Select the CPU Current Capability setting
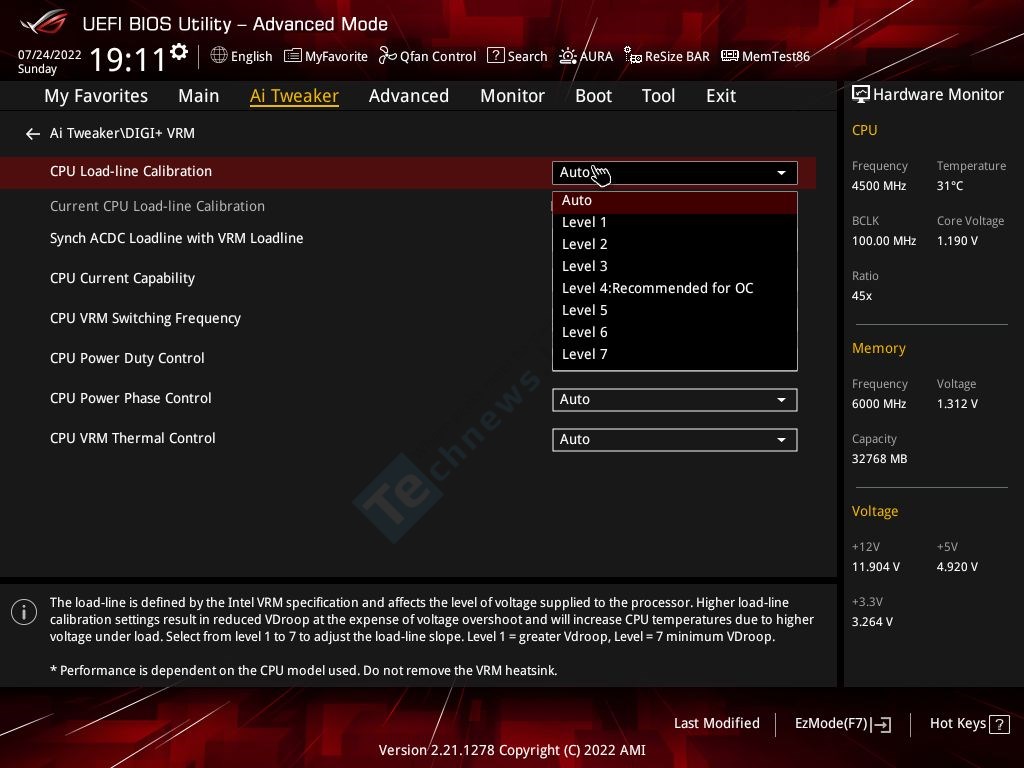Screen dimensions: 1024x768 pos(122,279)
